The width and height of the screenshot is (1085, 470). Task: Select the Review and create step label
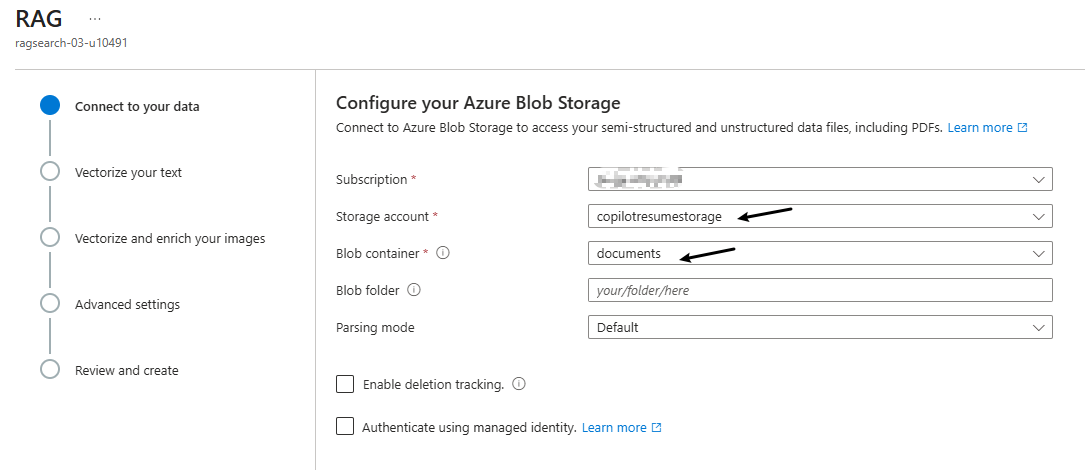click(x=126, y=370)
